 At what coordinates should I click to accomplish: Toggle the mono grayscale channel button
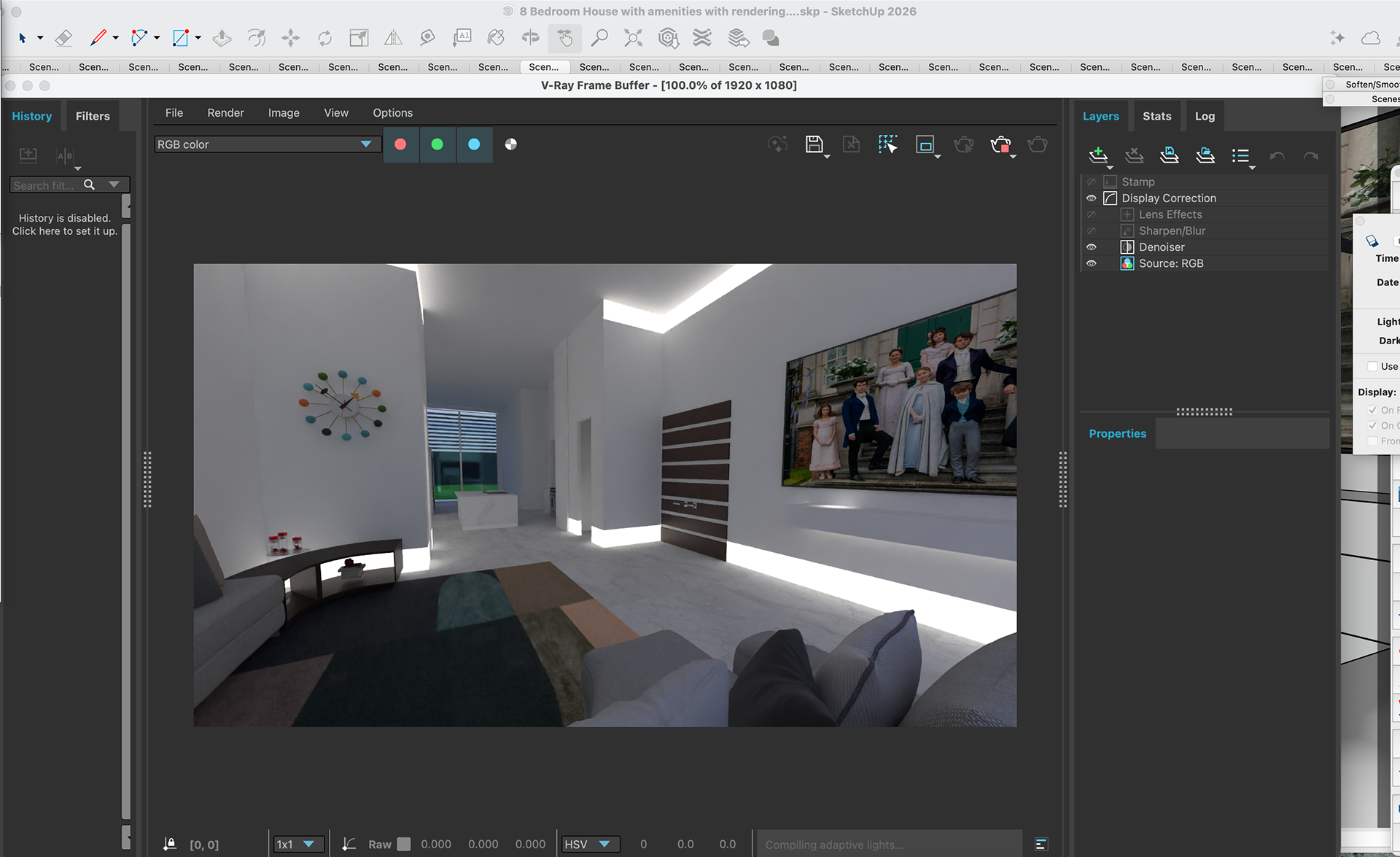[510, 144]
